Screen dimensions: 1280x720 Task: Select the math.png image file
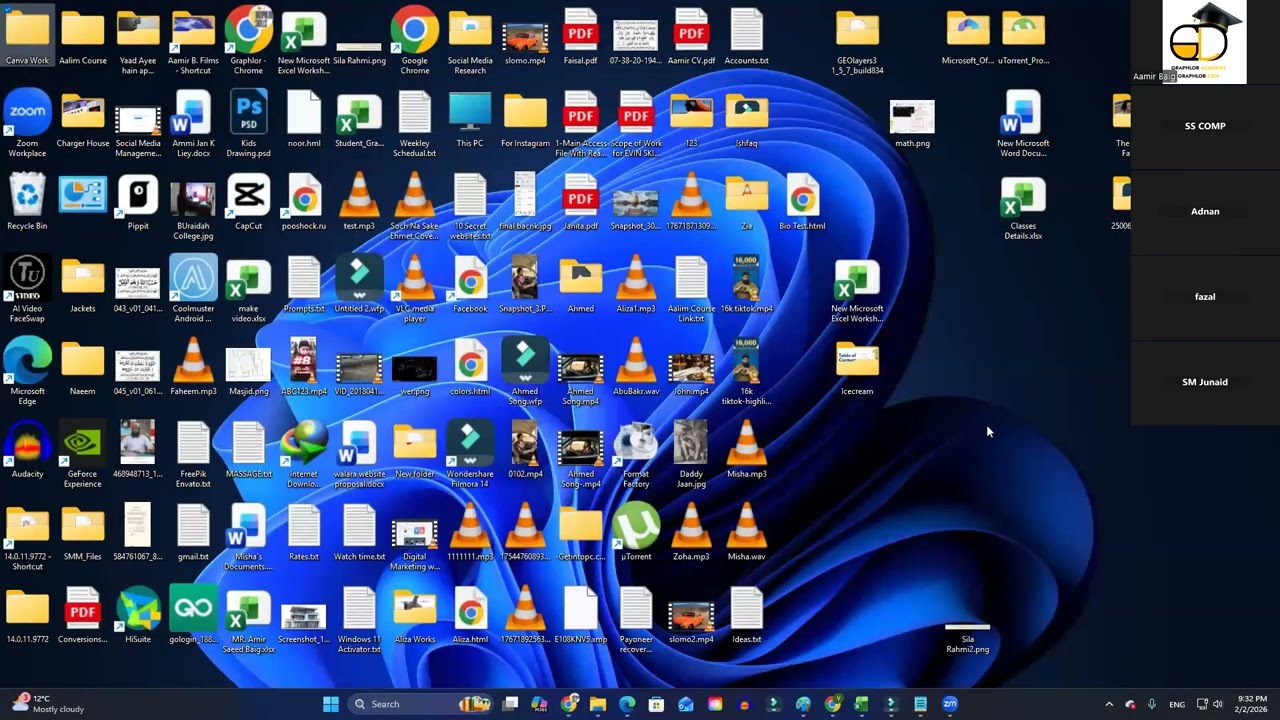912,124
